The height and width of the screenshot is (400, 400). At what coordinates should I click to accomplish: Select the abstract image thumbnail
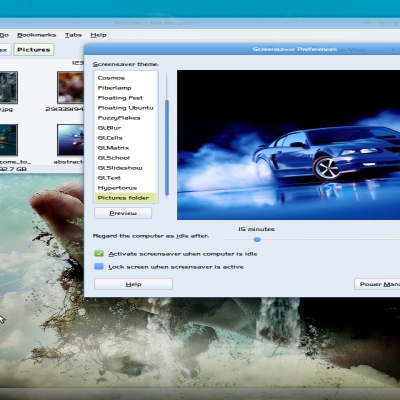70,140
